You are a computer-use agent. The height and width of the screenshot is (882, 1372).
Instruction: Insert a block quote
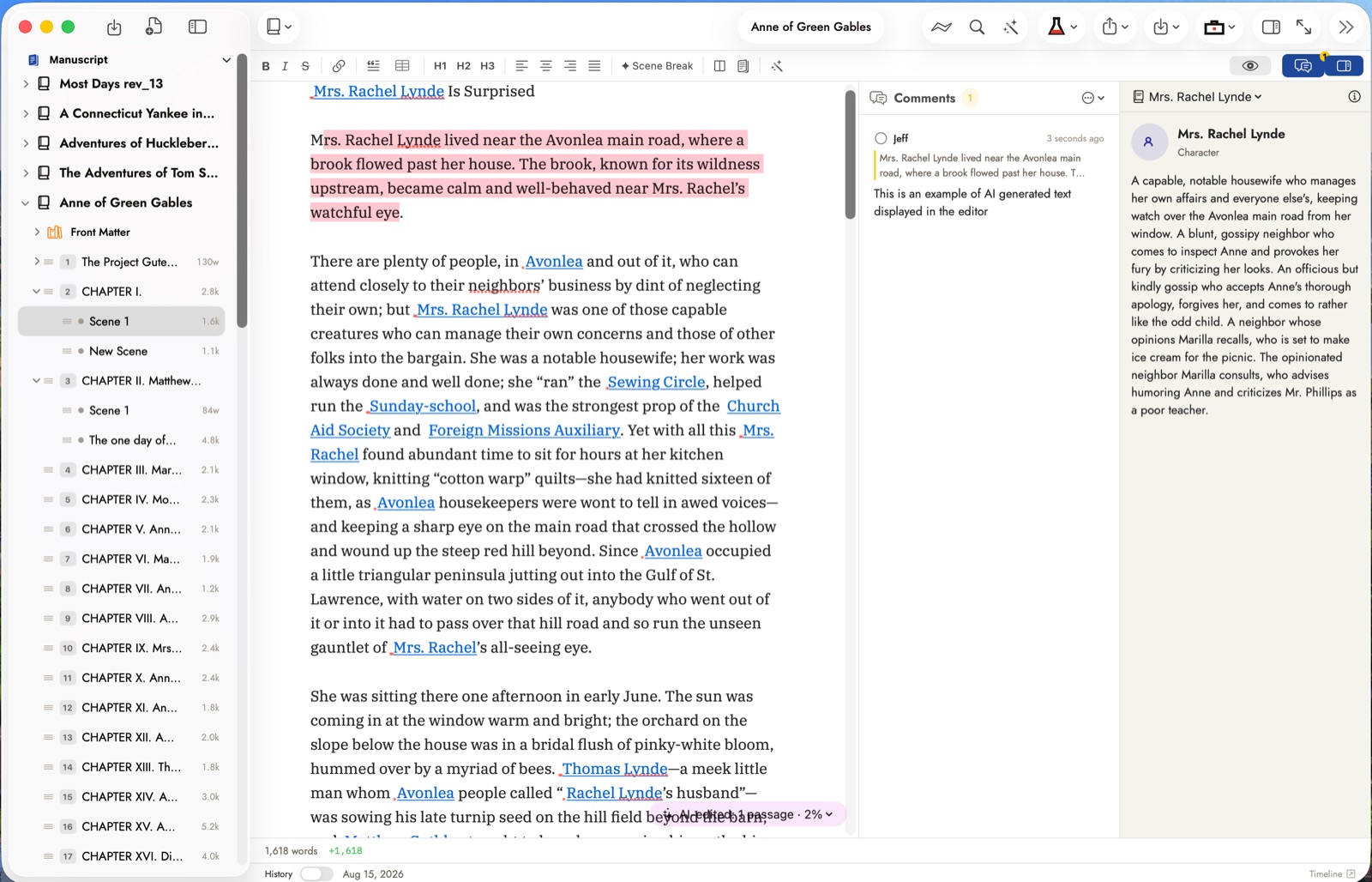click(x=373, y=66)
